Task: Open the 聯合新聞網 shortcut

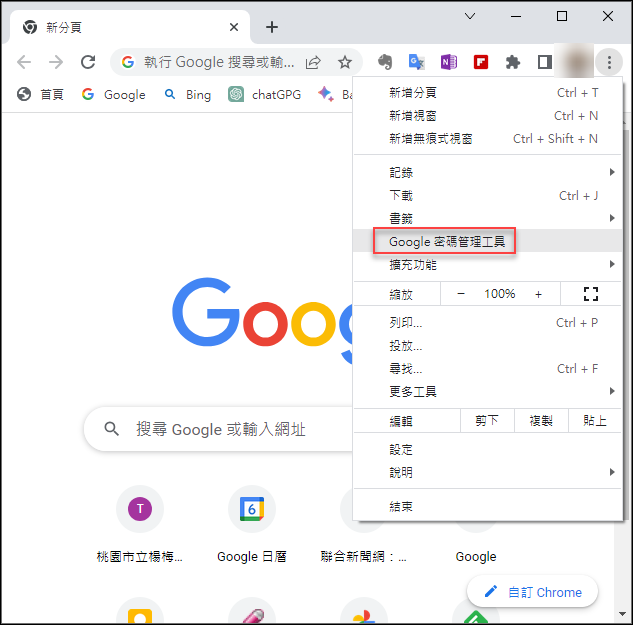Action: [363, 556]
